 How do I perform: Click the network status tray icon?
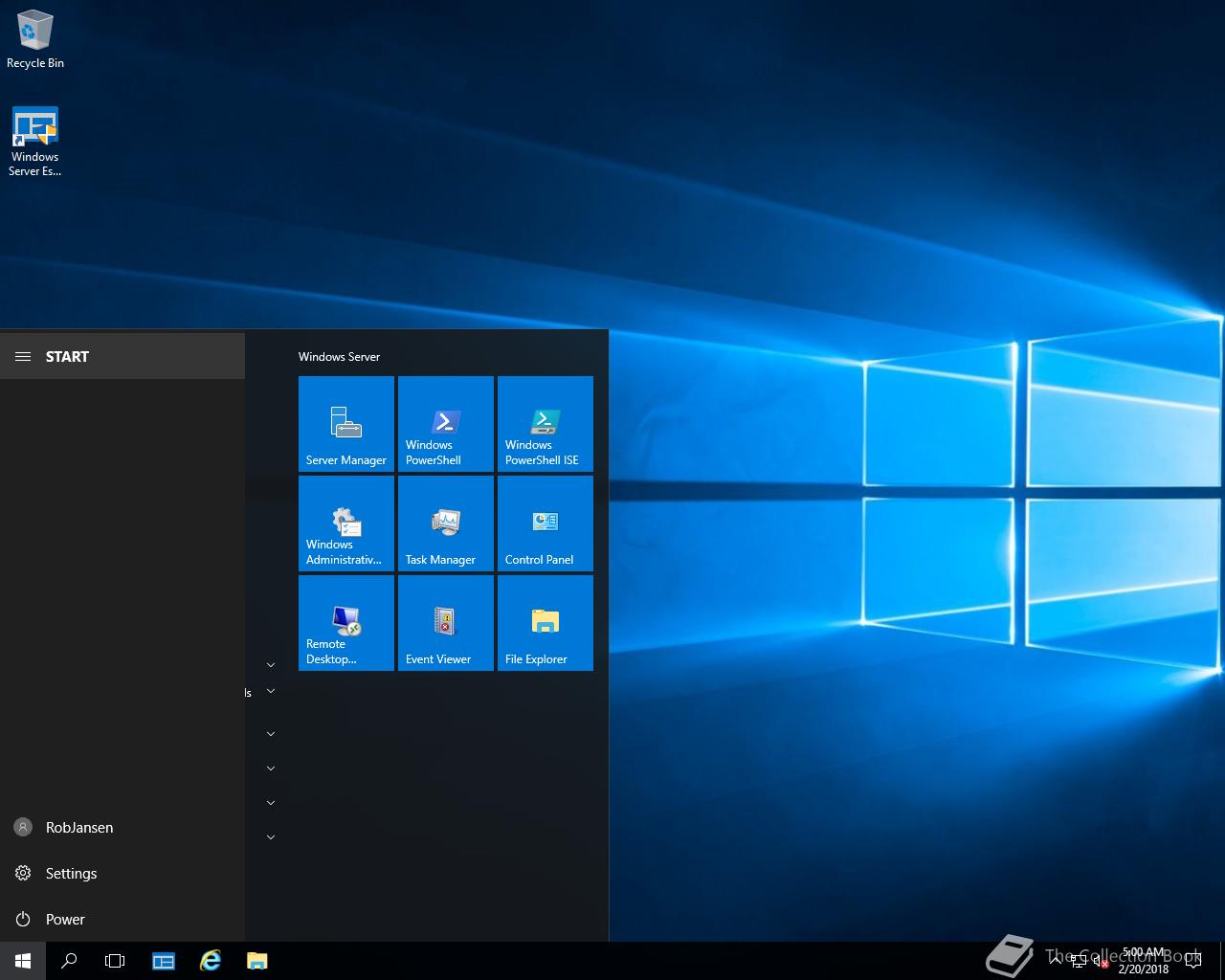1079,962
